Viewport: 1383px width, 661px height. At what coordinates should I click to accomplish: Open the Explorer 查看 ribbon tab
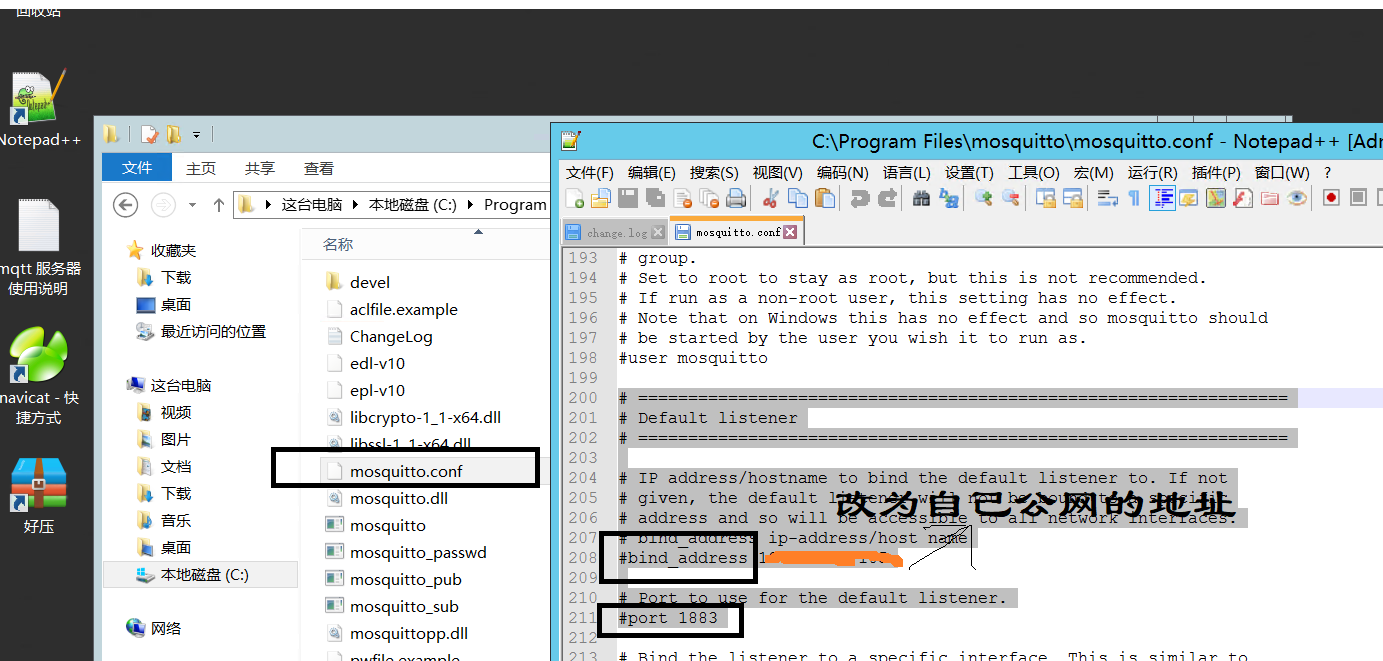319,169
